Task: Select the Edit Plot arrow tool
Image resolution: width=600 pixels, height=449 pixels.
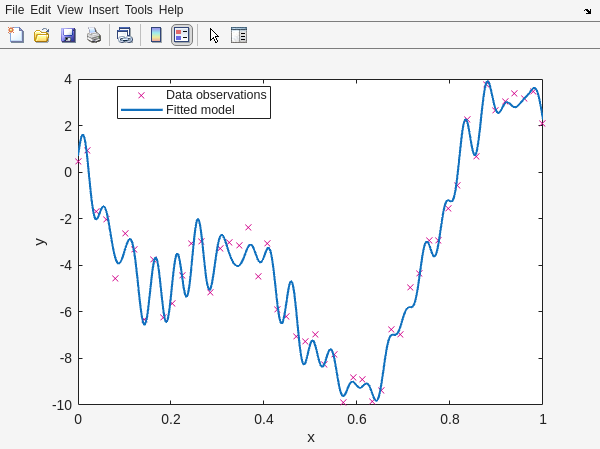Action: coord(213,35)
